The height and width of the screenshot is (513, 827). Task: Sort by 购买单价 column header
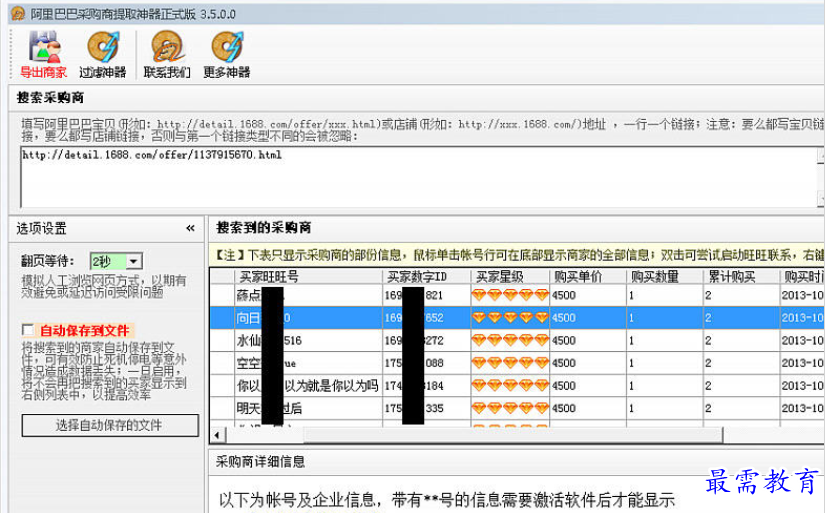tap(588, 277)
